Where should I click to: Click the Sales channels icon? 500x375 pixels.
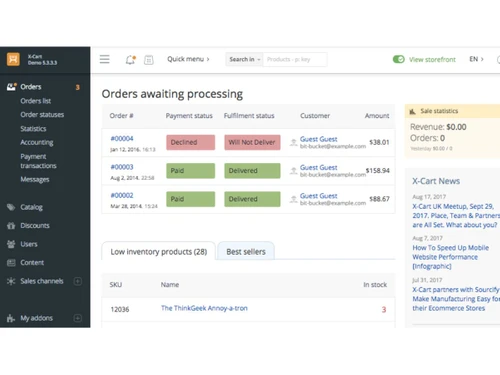click(11, 281)
